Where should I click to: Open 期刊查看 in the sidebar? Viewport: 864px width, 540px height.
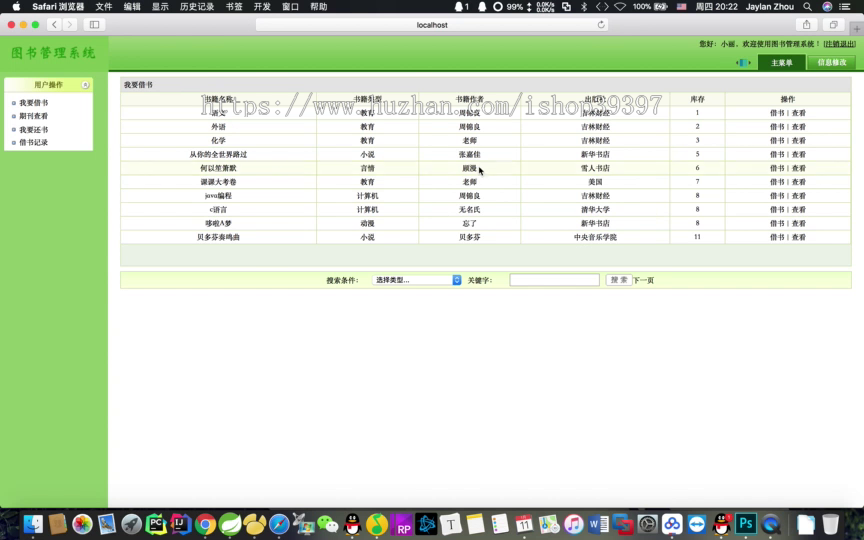point(34,116)
